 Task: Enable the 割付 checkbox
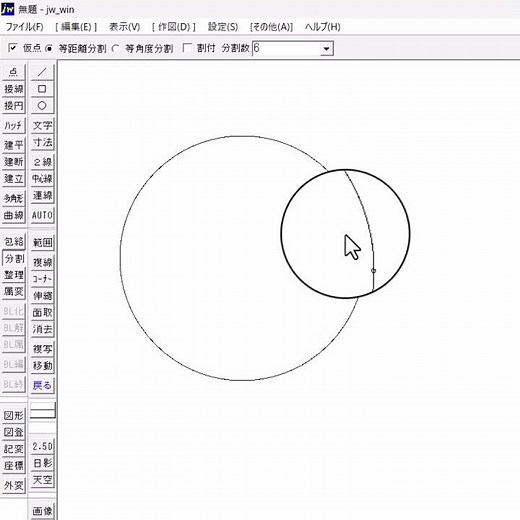tap(187, 48)
